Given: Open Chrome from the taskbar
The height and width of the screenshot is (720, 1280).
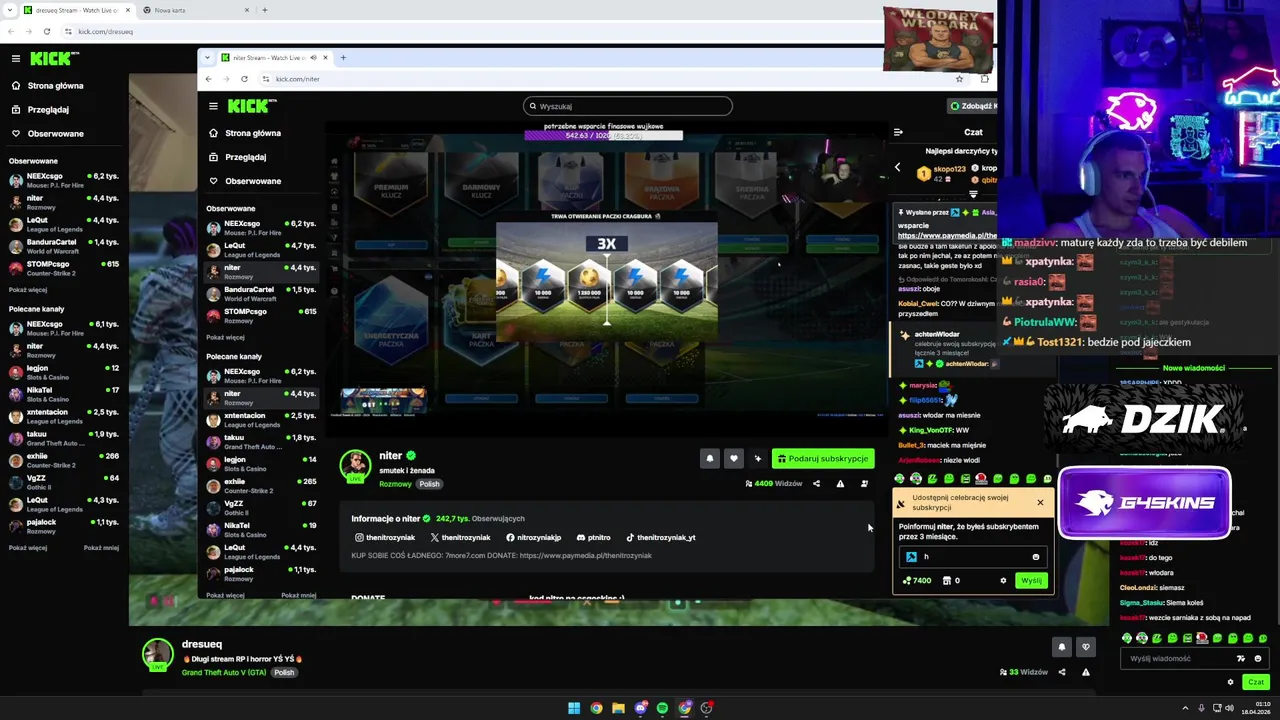Looking at the screenshot, I should (x=596, y=708).
